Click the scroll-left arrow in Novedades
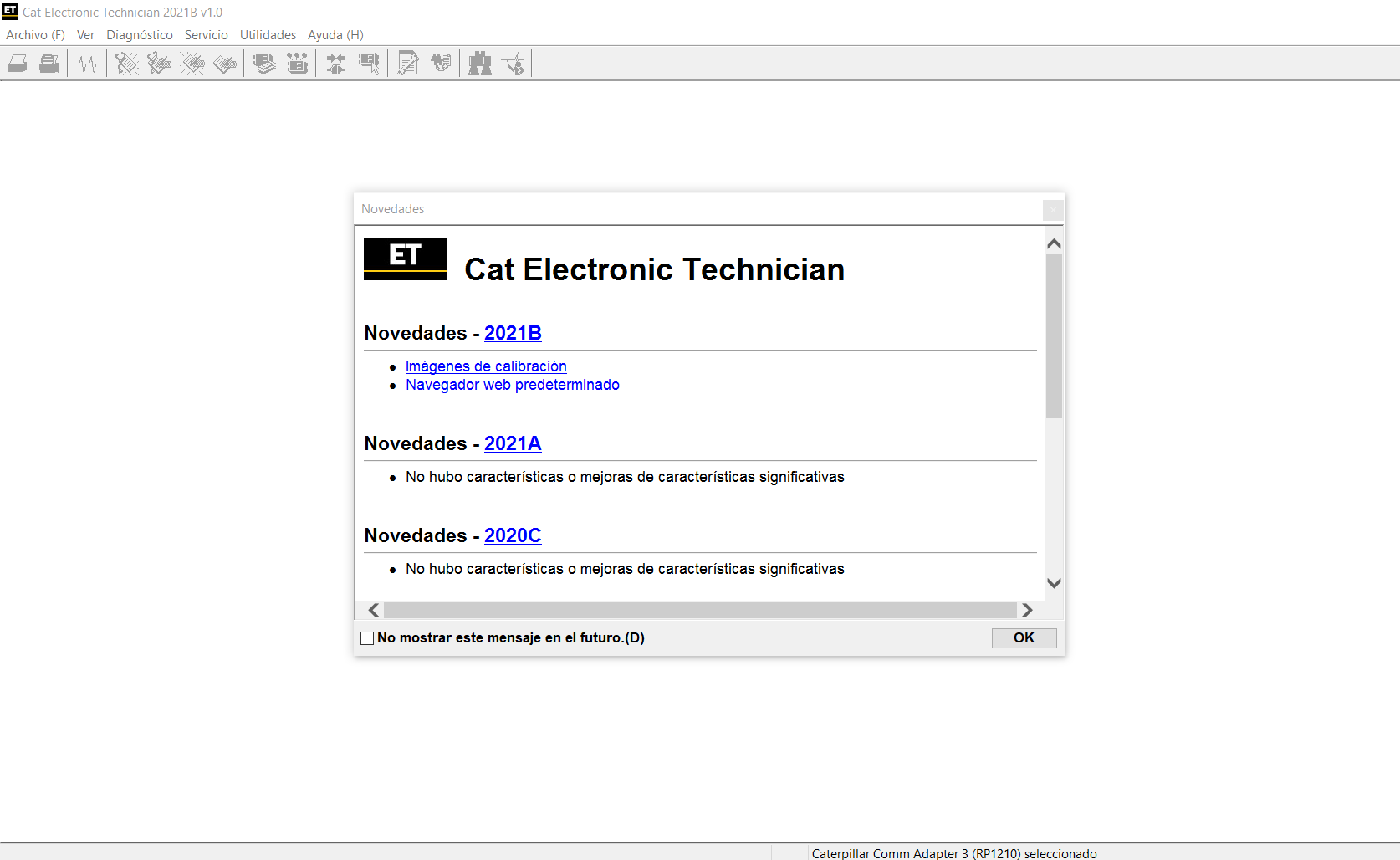The width and height of the screenshot is (1400, 860). 374,610
